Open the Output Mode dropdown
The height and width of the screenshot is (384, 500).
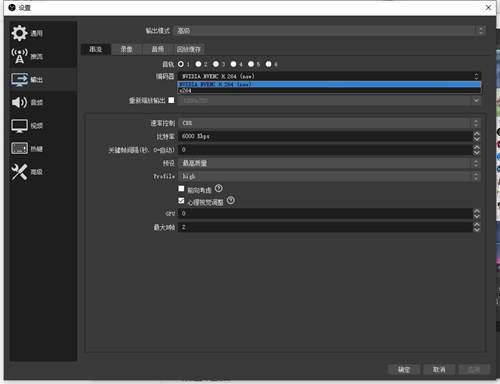coord(330,31)
